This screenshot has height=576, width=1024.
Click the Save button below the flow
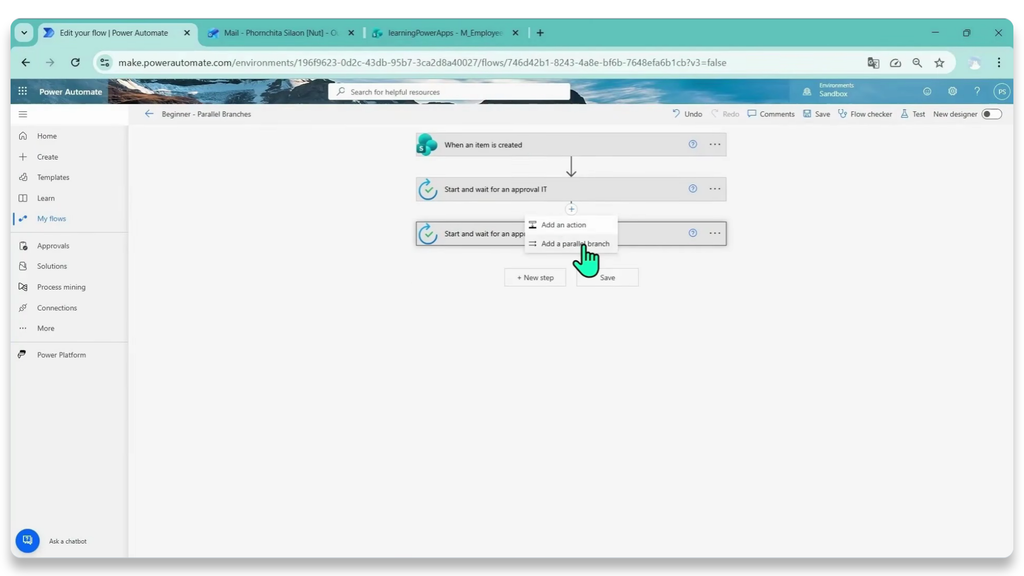(607, 278)
